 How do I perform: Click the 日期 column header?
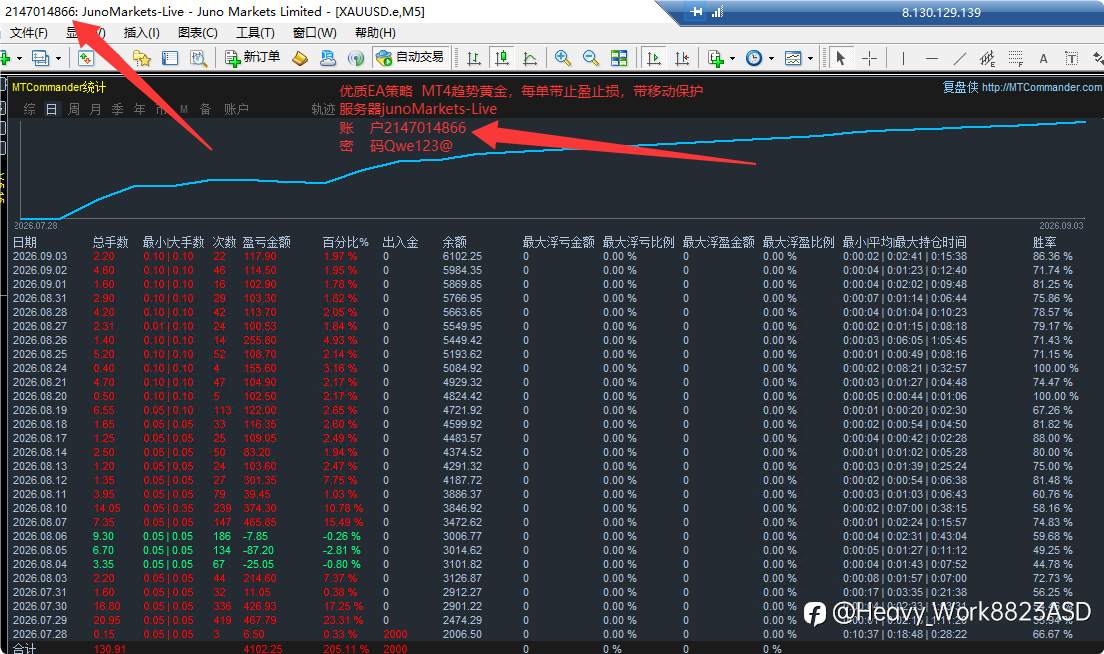click(x=25, y=242)
